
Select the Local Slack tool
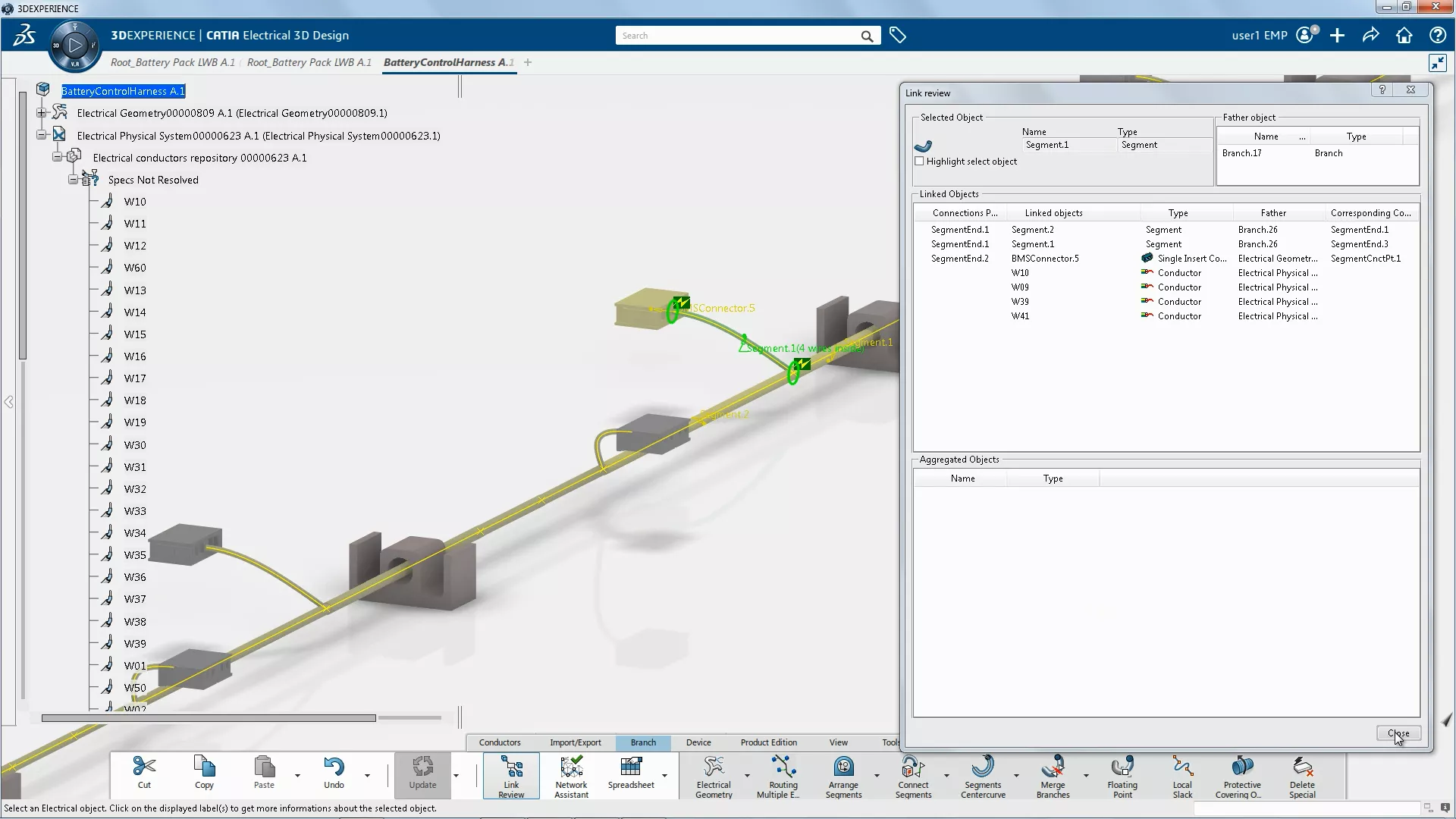click(1182, 776)
